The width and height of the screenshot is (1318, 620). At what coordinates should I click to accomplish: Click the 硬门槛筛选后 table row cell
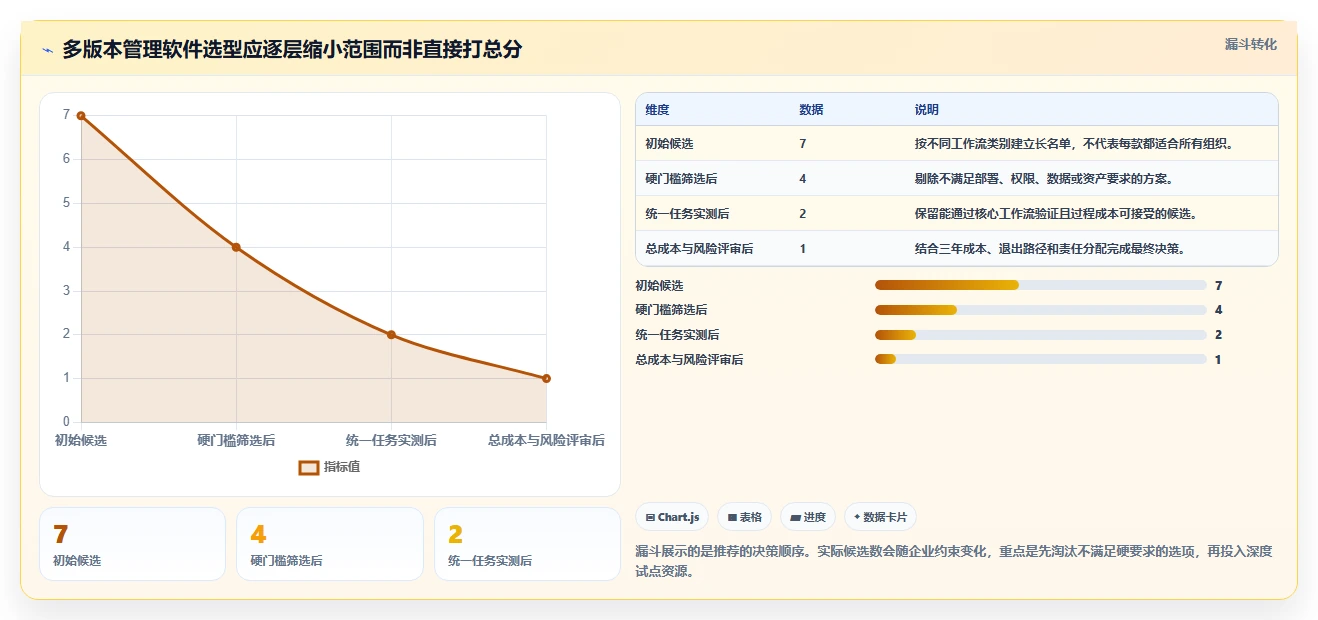click(682, 179)
